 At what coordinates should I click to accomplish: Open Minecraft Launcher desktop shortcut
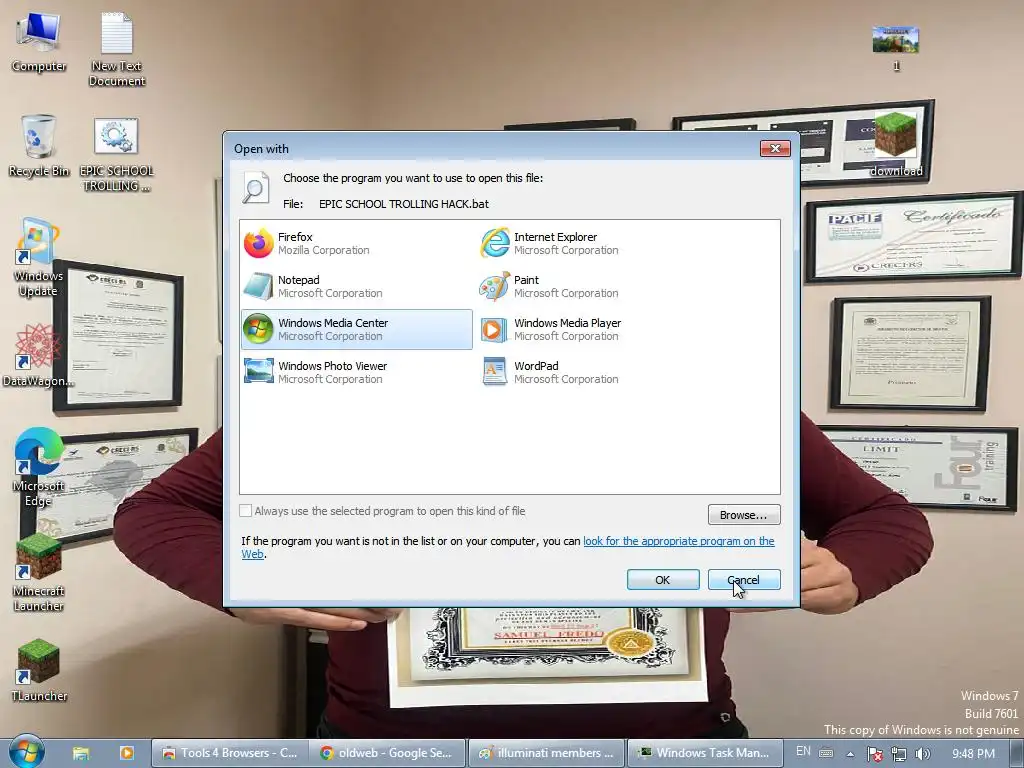click(x=38, y=573)
